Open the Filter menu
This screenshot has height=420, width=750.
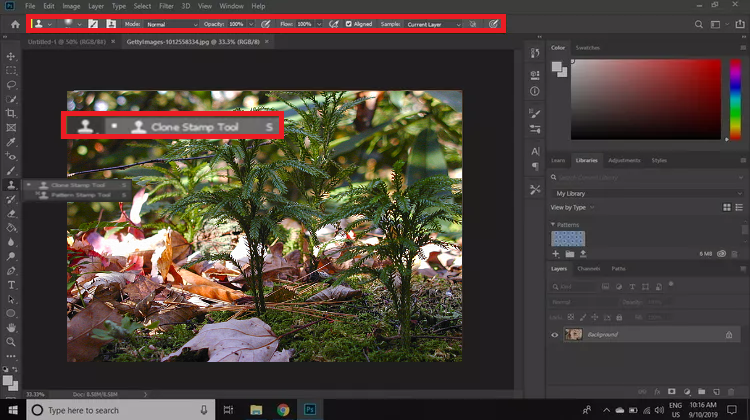(x=165, y=6)
